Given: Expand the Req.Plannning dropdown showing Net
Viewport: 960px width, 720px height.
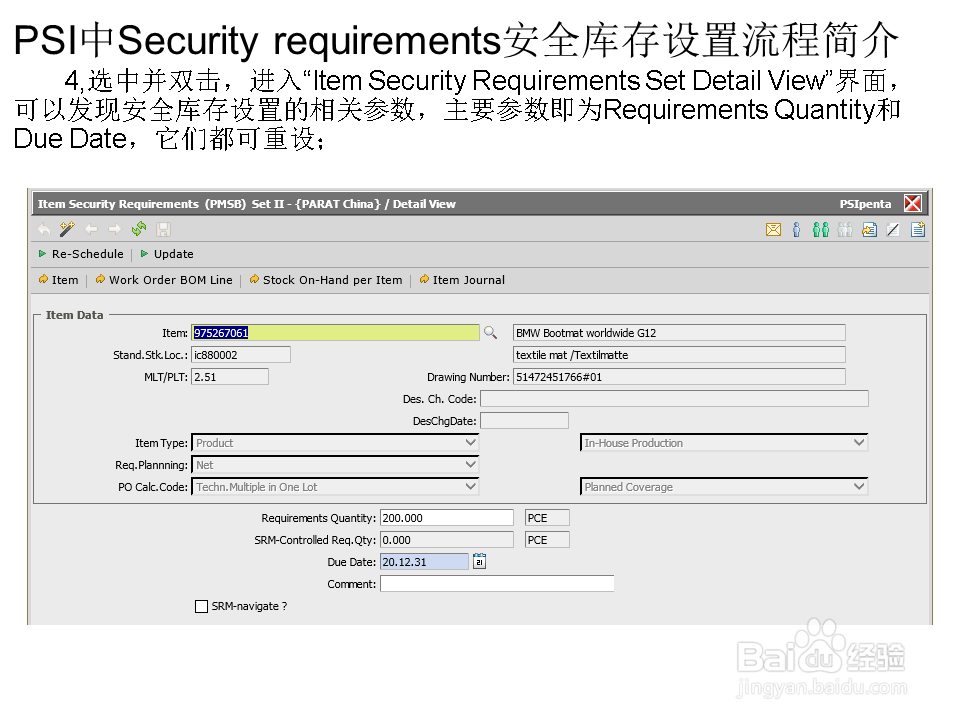Looking at the screenshot, I should pyautogui.click(x=335, y=465).
